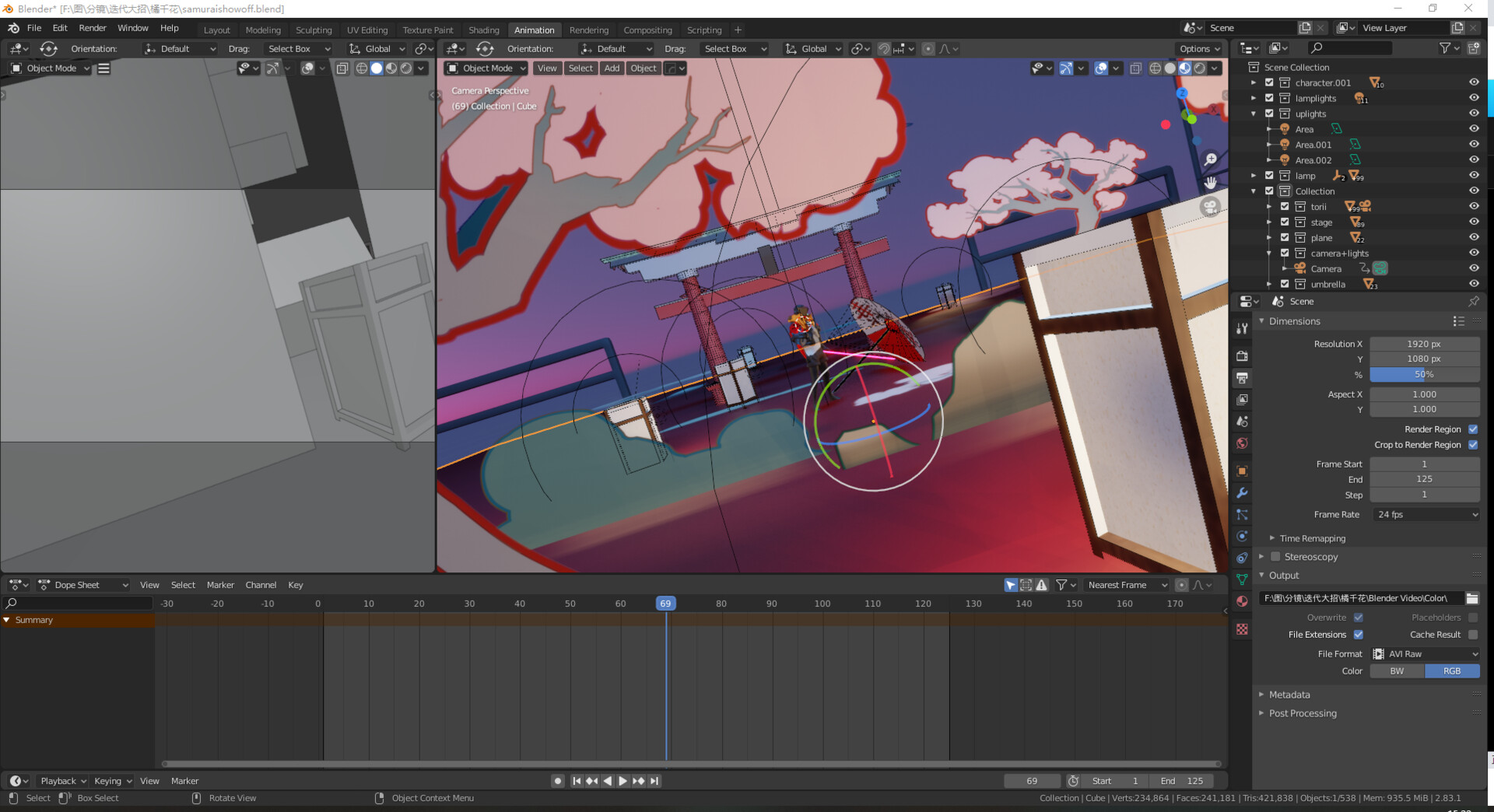Select the Modifier Properties wrench icon
The height and width of the screenshot is (812, 1494).
click(1242, 492)
